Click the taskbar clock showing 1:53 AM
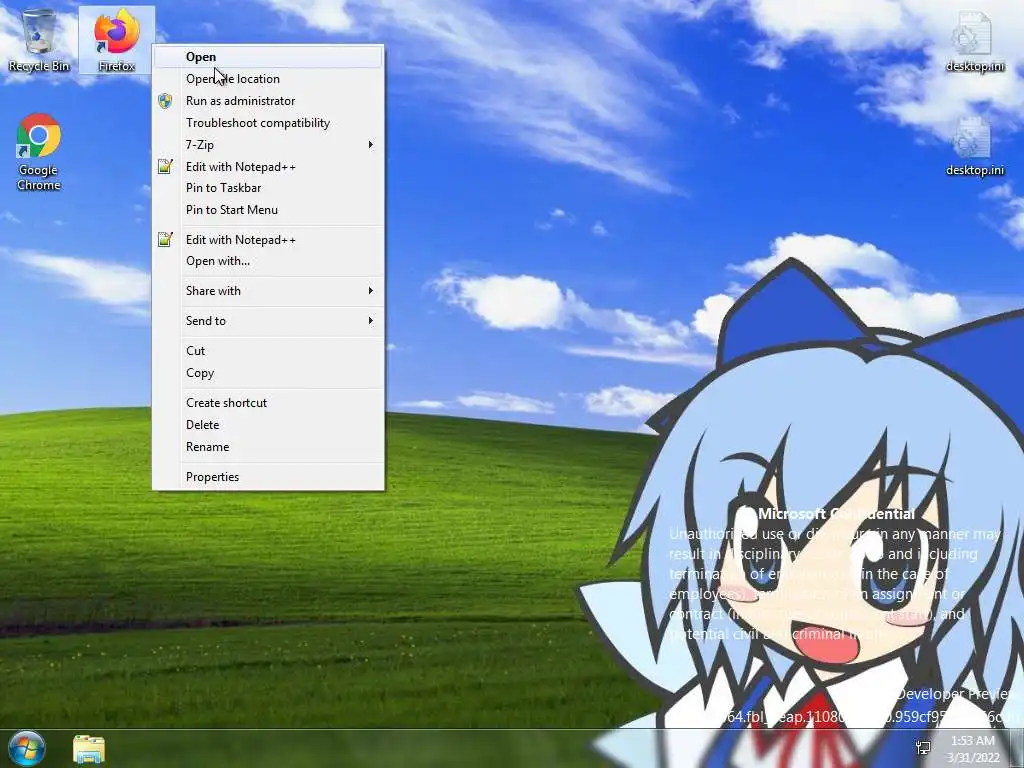Screen dimensions: 1024x768 [x=973, y=749]
